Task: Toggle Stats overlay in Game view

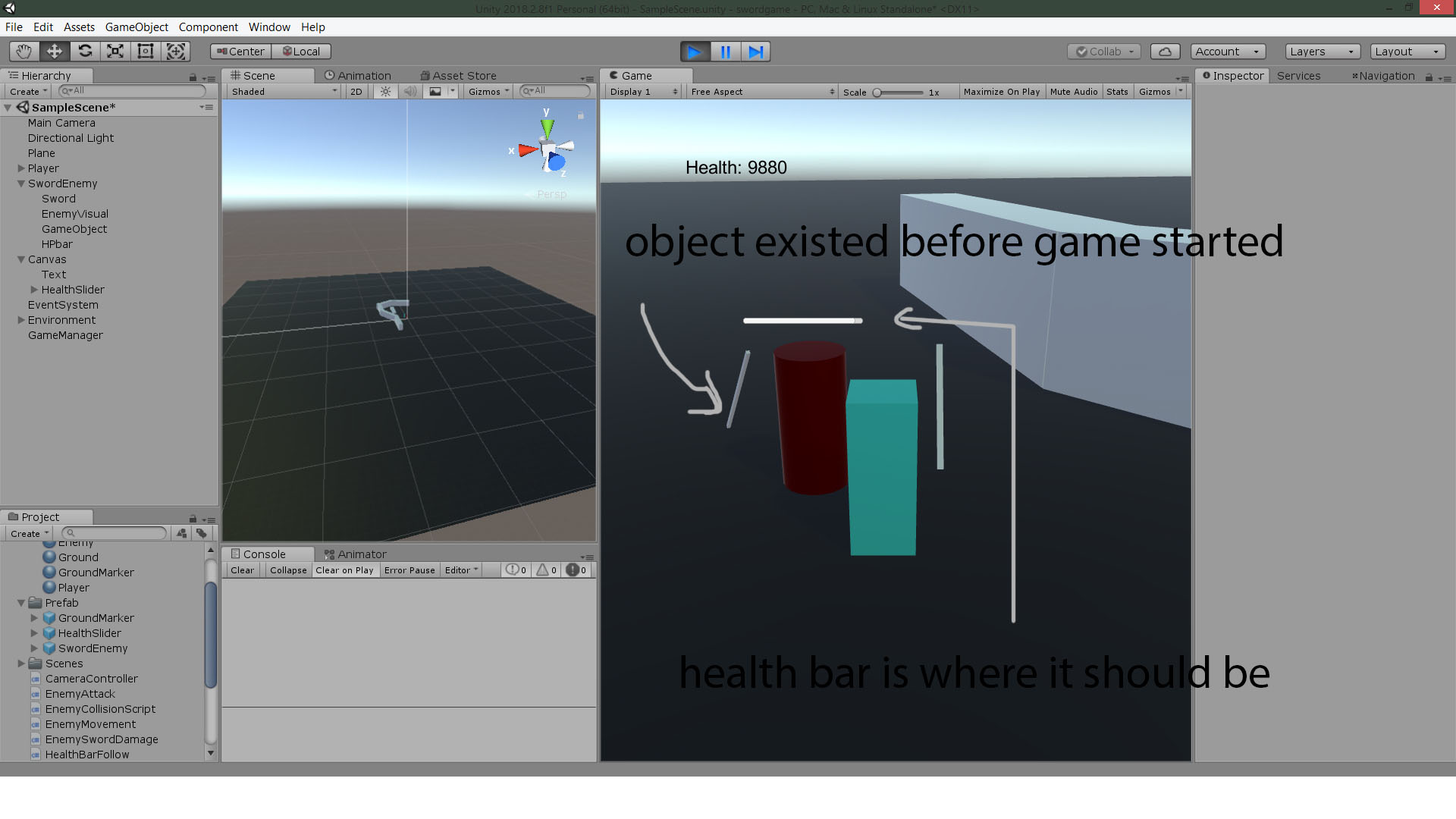Action: click(x=1117, y=92)
